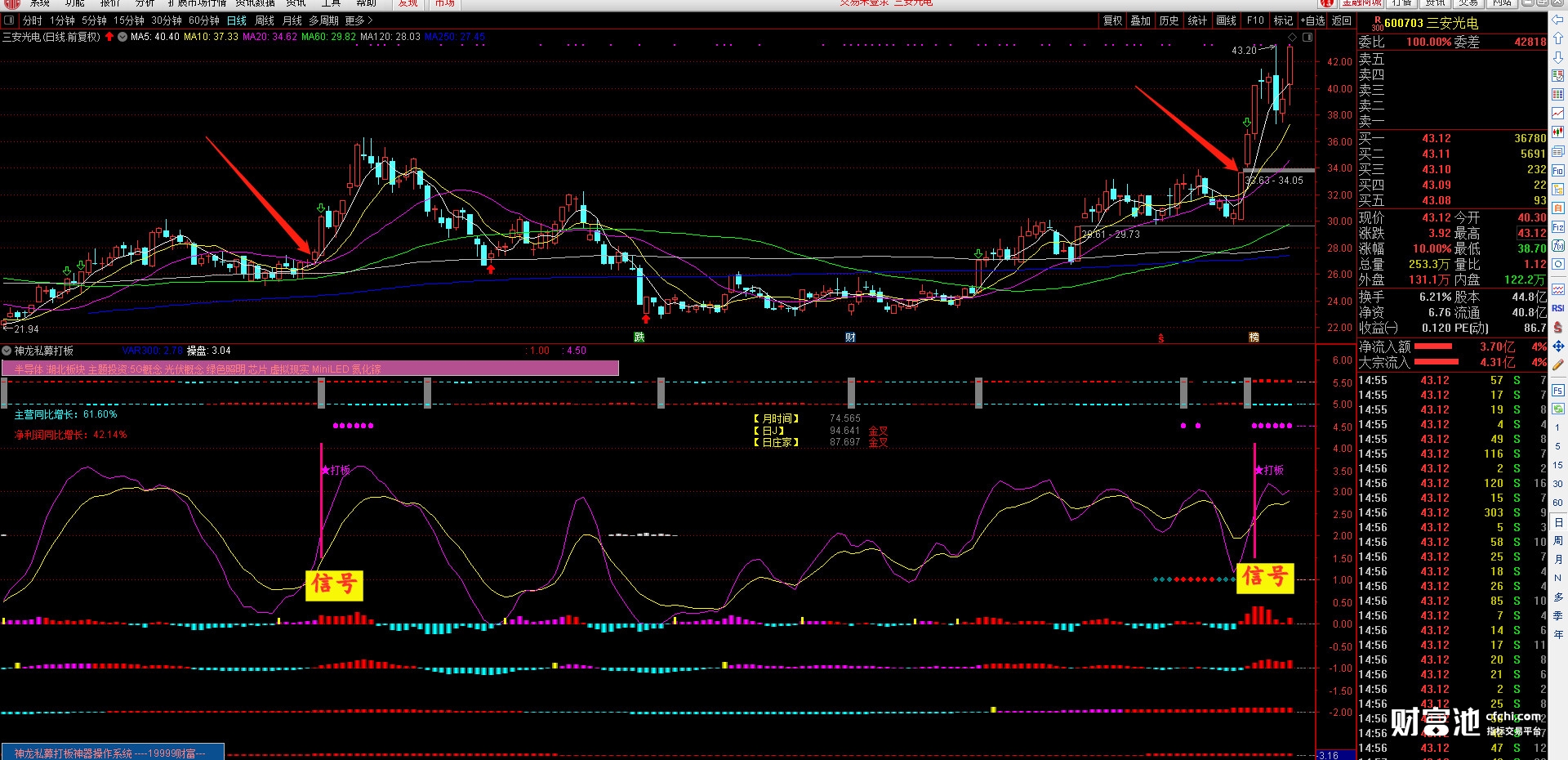Toggle side panel icon at chart top-right
This screenshot has height=760, width=1568.
pyautogui.click(x=1307, y=38)
